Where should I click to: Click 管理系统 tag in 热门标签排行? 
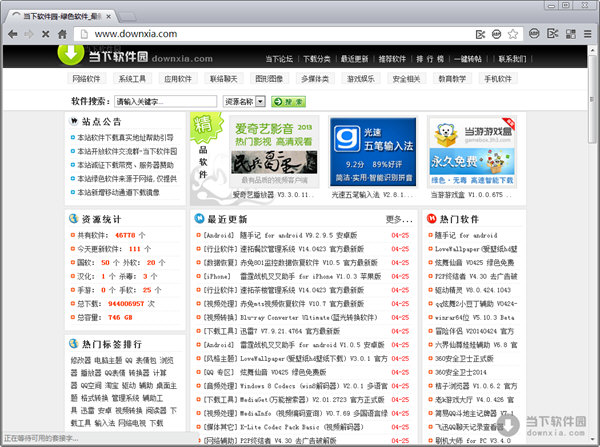126,398
